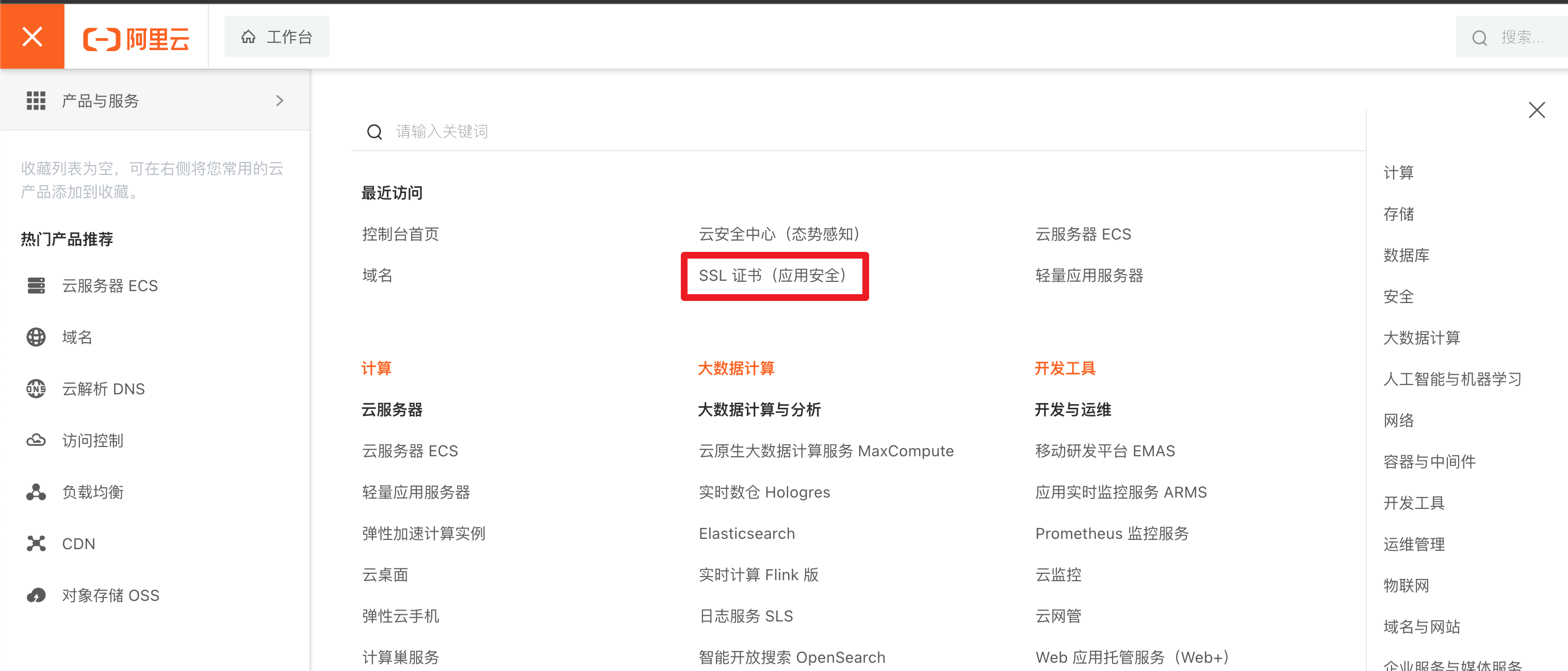
Task: Open 云服务器 ECS in recent visits
Action: [1083, 234]
